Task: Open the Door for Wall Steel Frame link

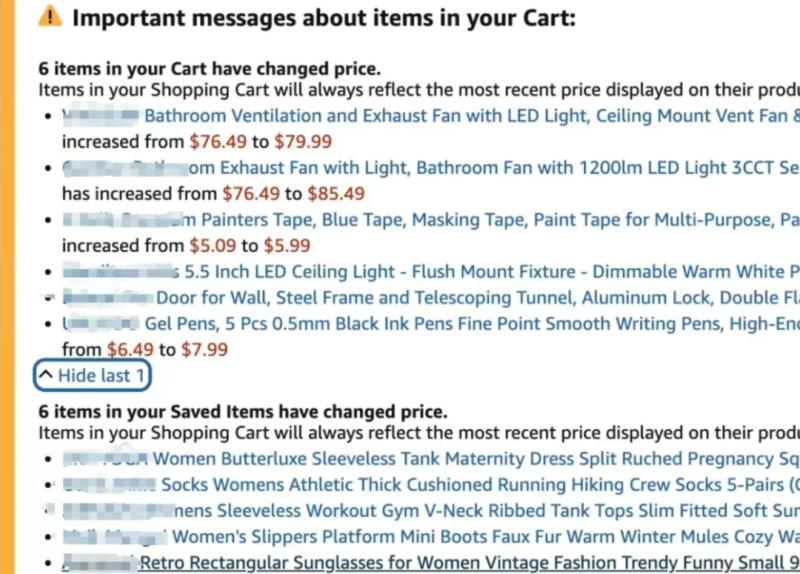Action: [470, 298]
